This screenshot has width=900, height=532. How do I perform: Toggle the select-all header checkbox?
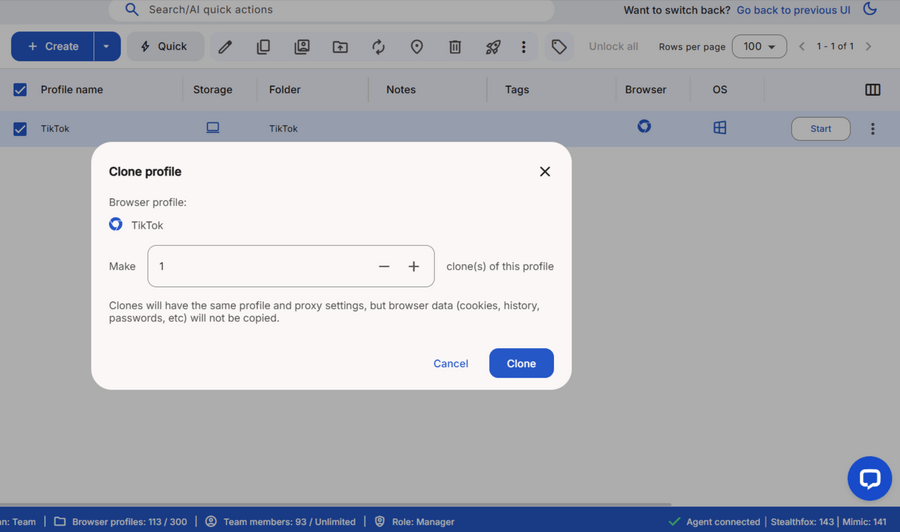tap(20, 90)
